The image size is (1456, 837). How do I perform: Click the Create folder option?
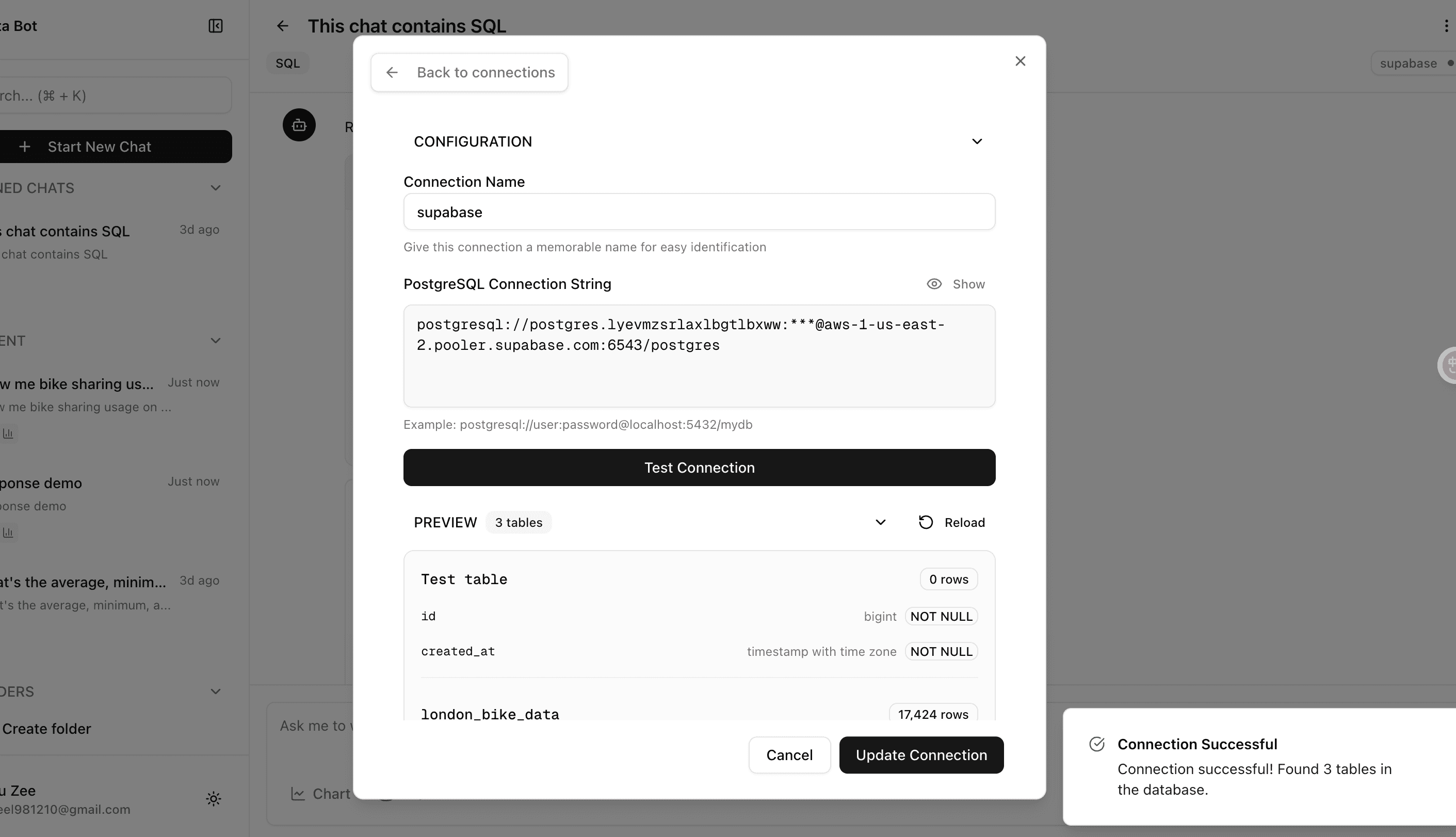pos(45,728)
